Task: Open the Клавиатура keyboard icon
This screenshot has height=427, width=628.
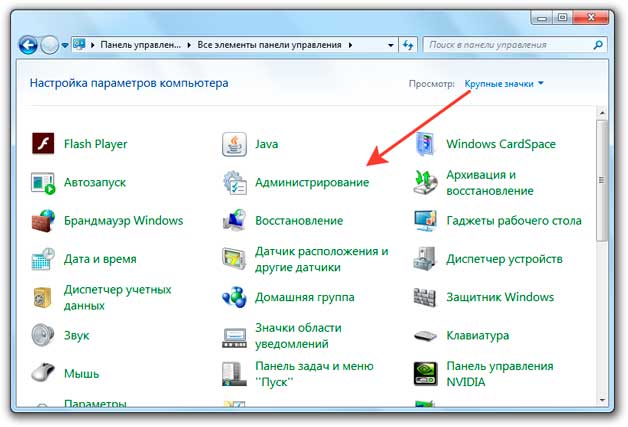Action: click(425, 336)
